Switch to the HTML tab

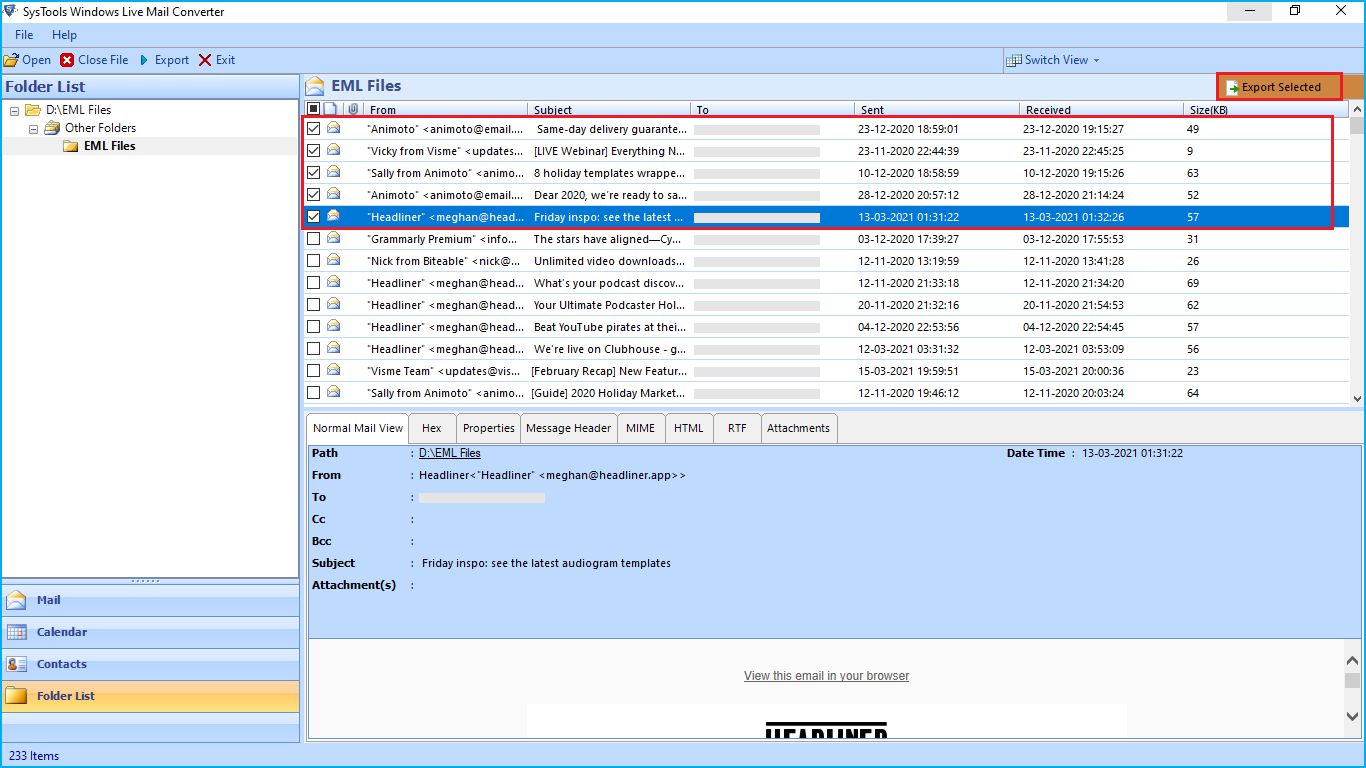pos(688,428)
